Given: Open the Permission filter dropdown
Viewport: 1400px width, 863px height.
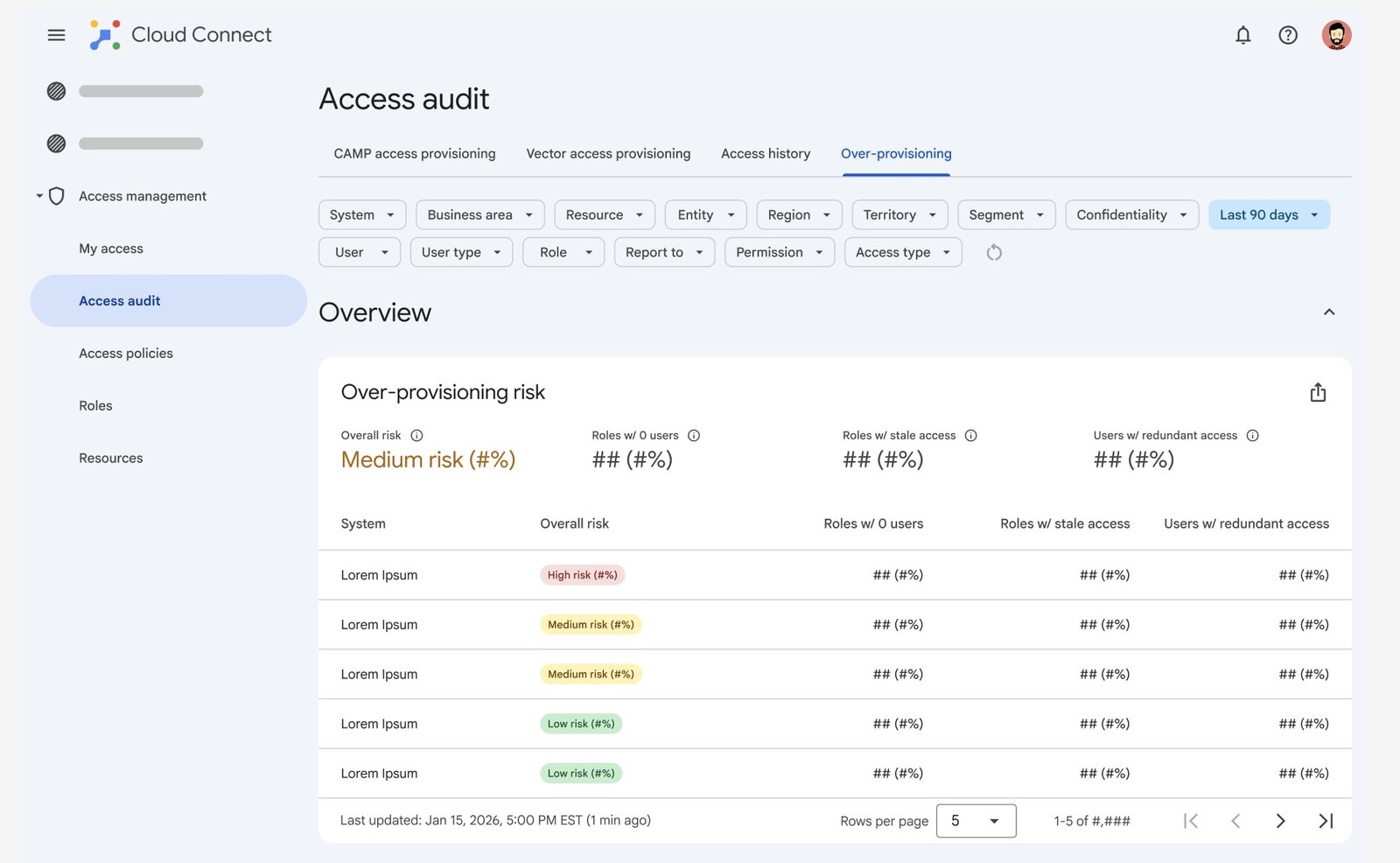Looking at the screenshot, I should pyautogui.click(x=780, y=252).
